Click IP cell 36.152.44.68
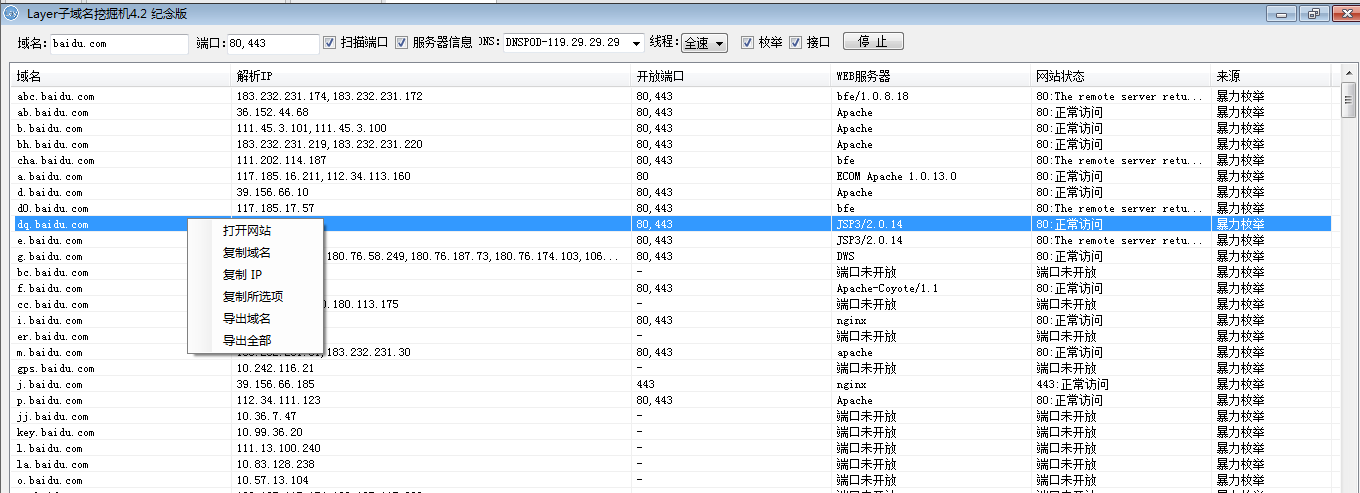 click(x=273, y=112)
